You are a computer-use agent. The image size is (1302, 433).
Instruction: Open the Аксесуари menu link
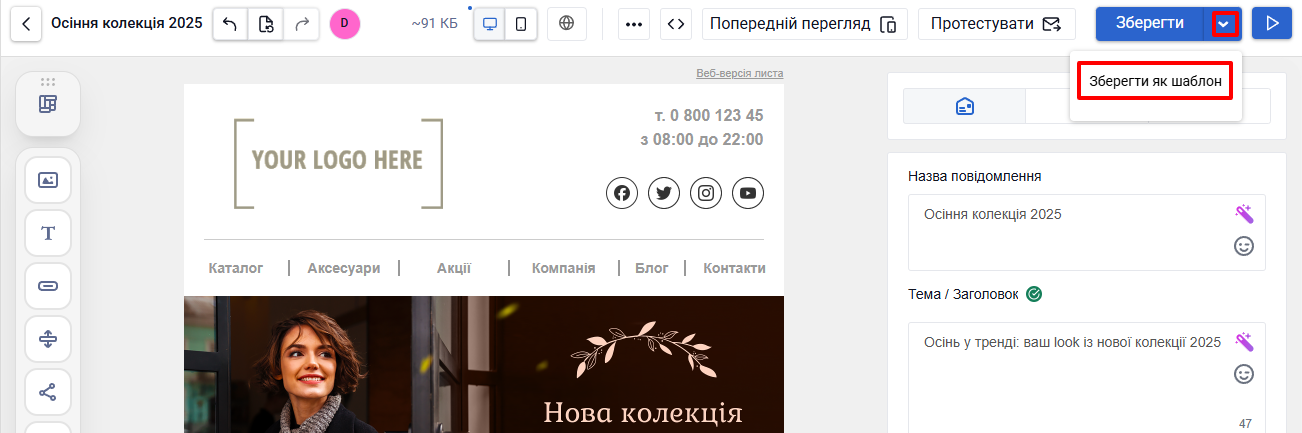(x=344, y=268)
